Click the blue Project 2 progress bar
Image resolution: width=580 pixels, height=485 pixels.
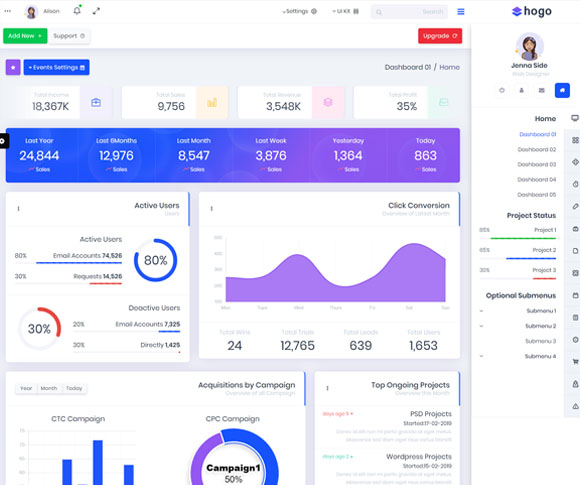tap(531, 258)
